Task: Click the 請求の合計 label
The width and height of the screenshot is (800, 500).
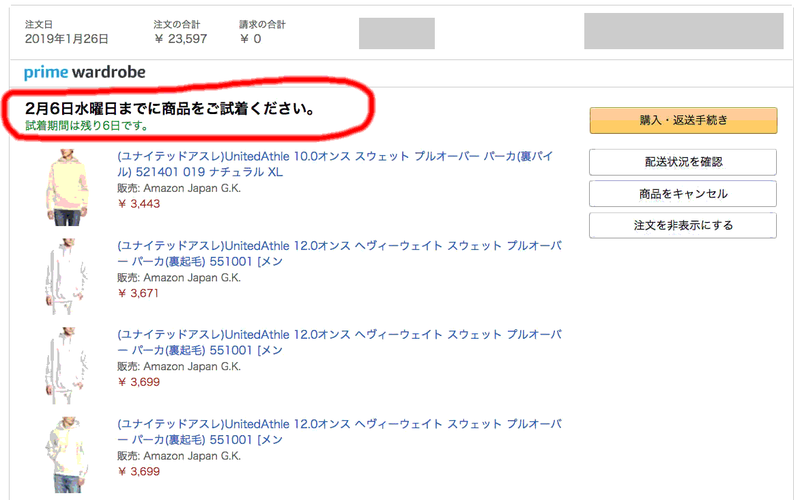Action: coord(262,24)
